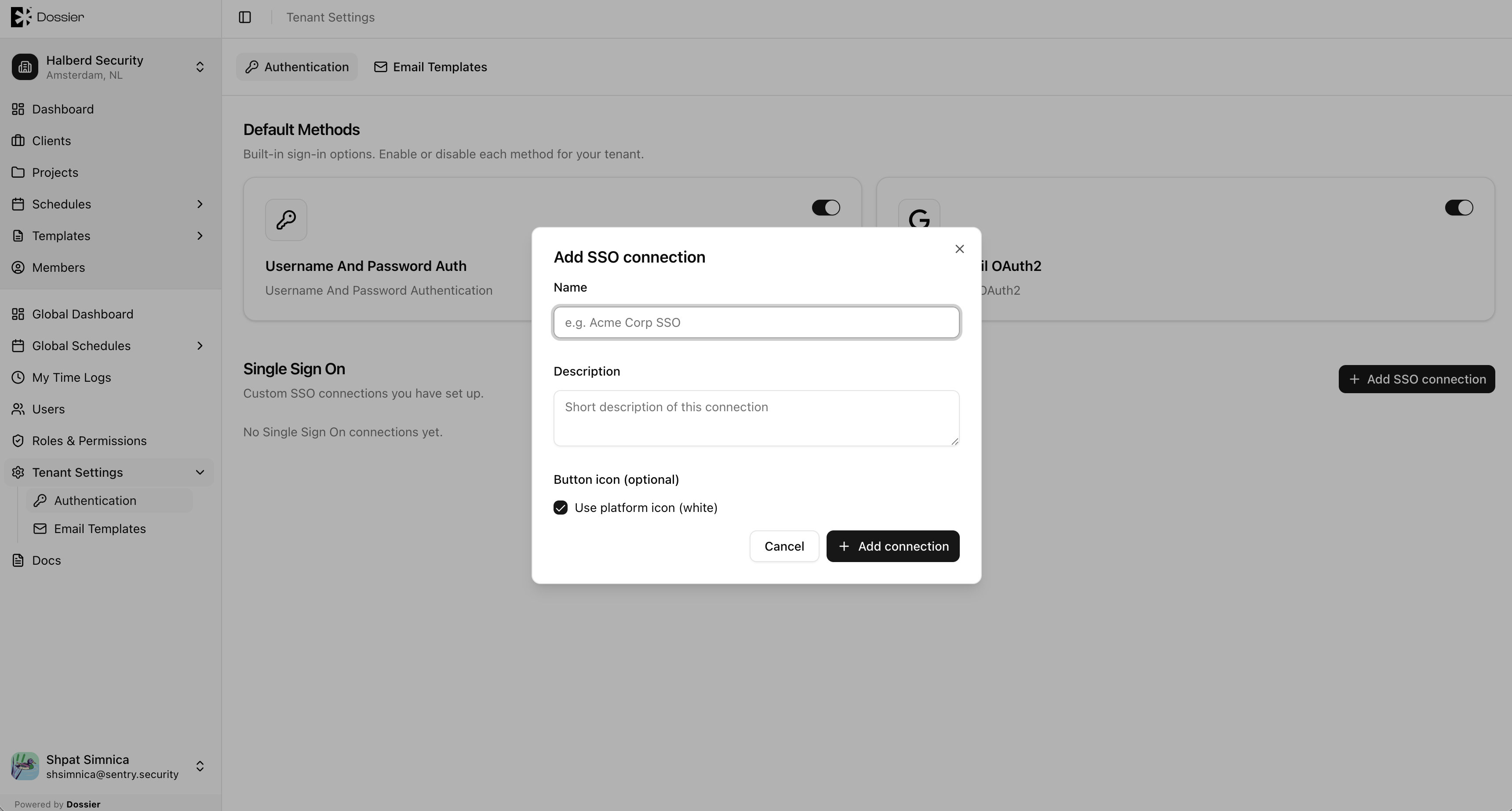Image resolution: width=1512 pixels, height=811 pixels.
Task: Click Halberd Security tenant building icon
Action: click(x=25, y=67)
